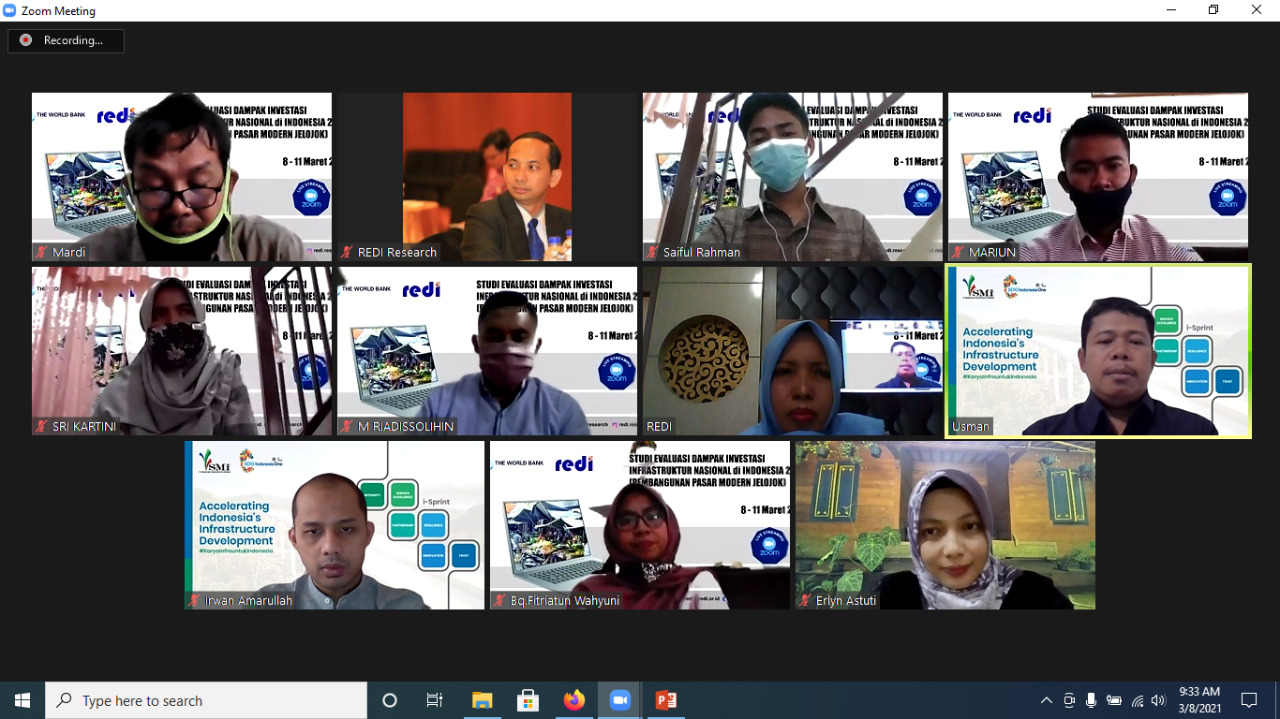Select SRI KARTINI's video tile
This screenshot has width=1280, height=719.
(x=182, y=351)
